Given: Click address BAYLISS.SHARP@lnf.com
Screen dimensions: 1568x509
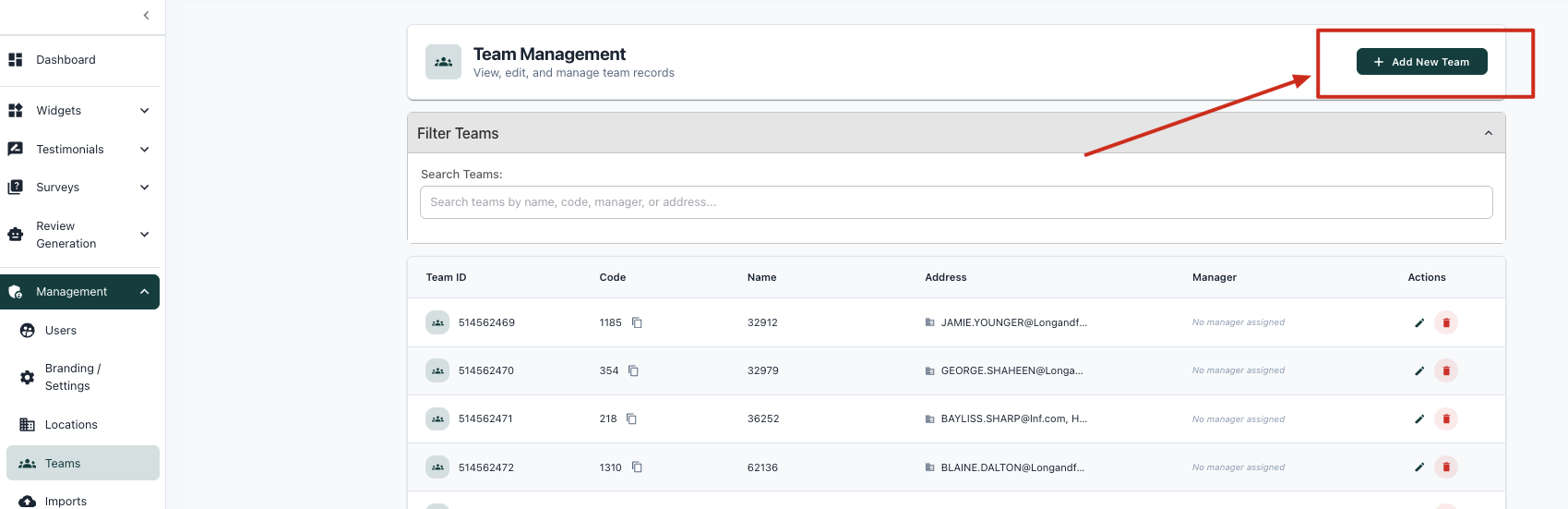Looking at the screenshot, I should point(1013,418).
